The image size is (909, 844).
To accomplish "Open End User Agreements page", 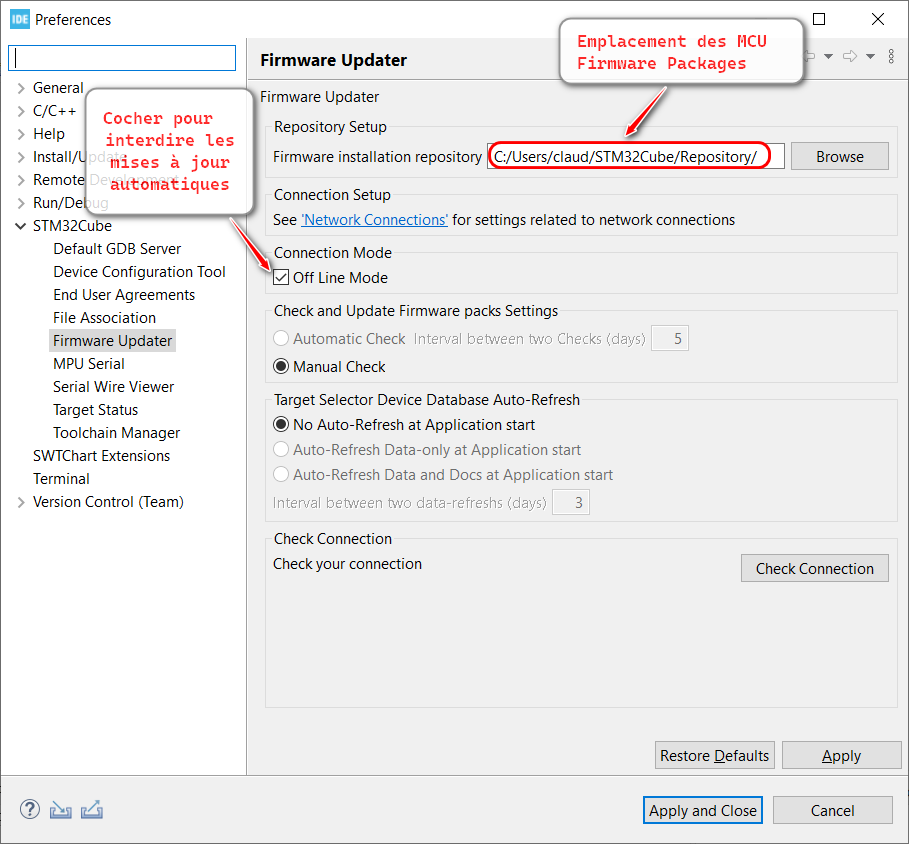I will [124, 295].
